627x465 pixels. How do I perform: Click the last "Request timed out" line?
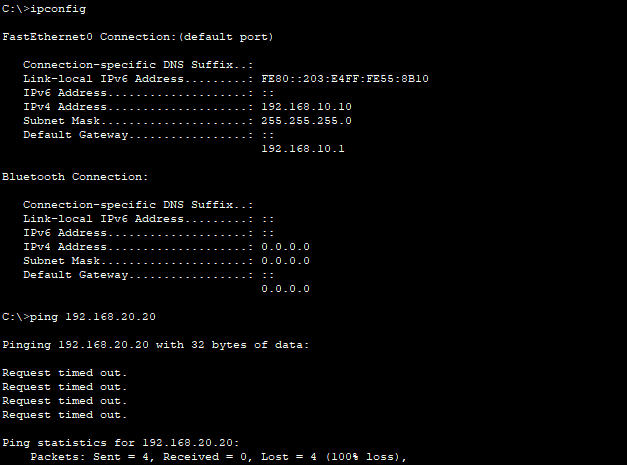[64, 414]
